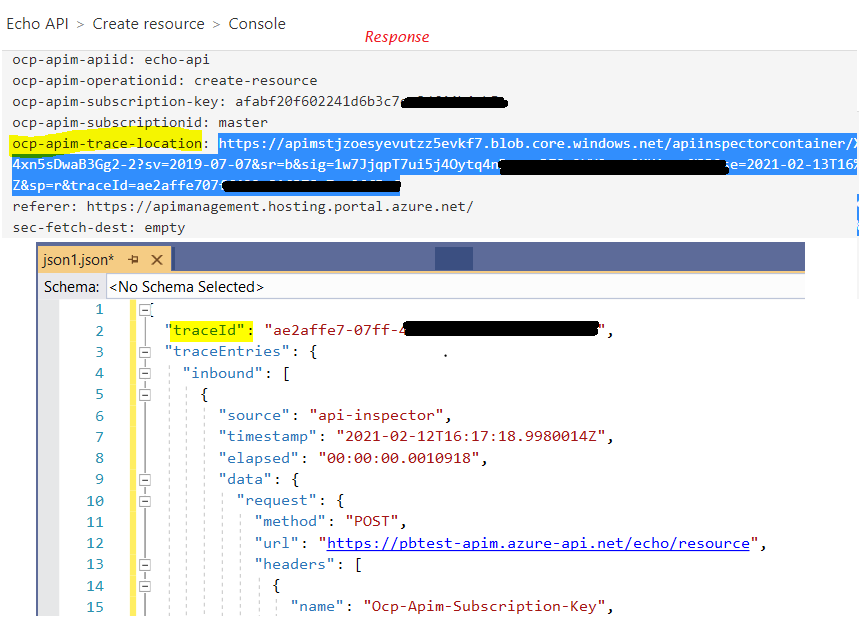
Task: Collapse the request node on line 10
Action: pyautogui.click(x=145, y=501)
